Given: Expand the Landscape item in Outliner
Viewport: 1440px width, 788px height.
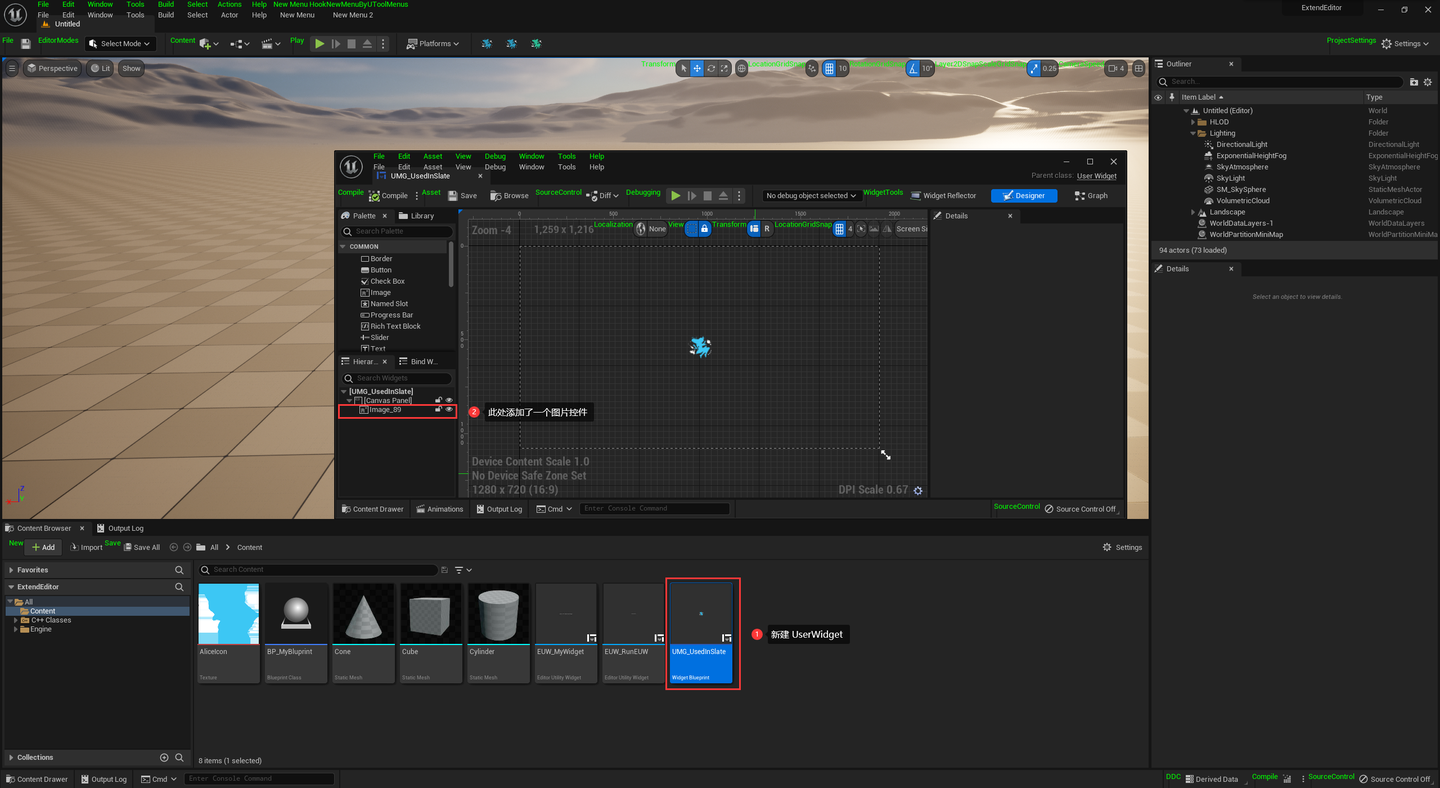Looking at the screenshot, I should coord(1193,212).
